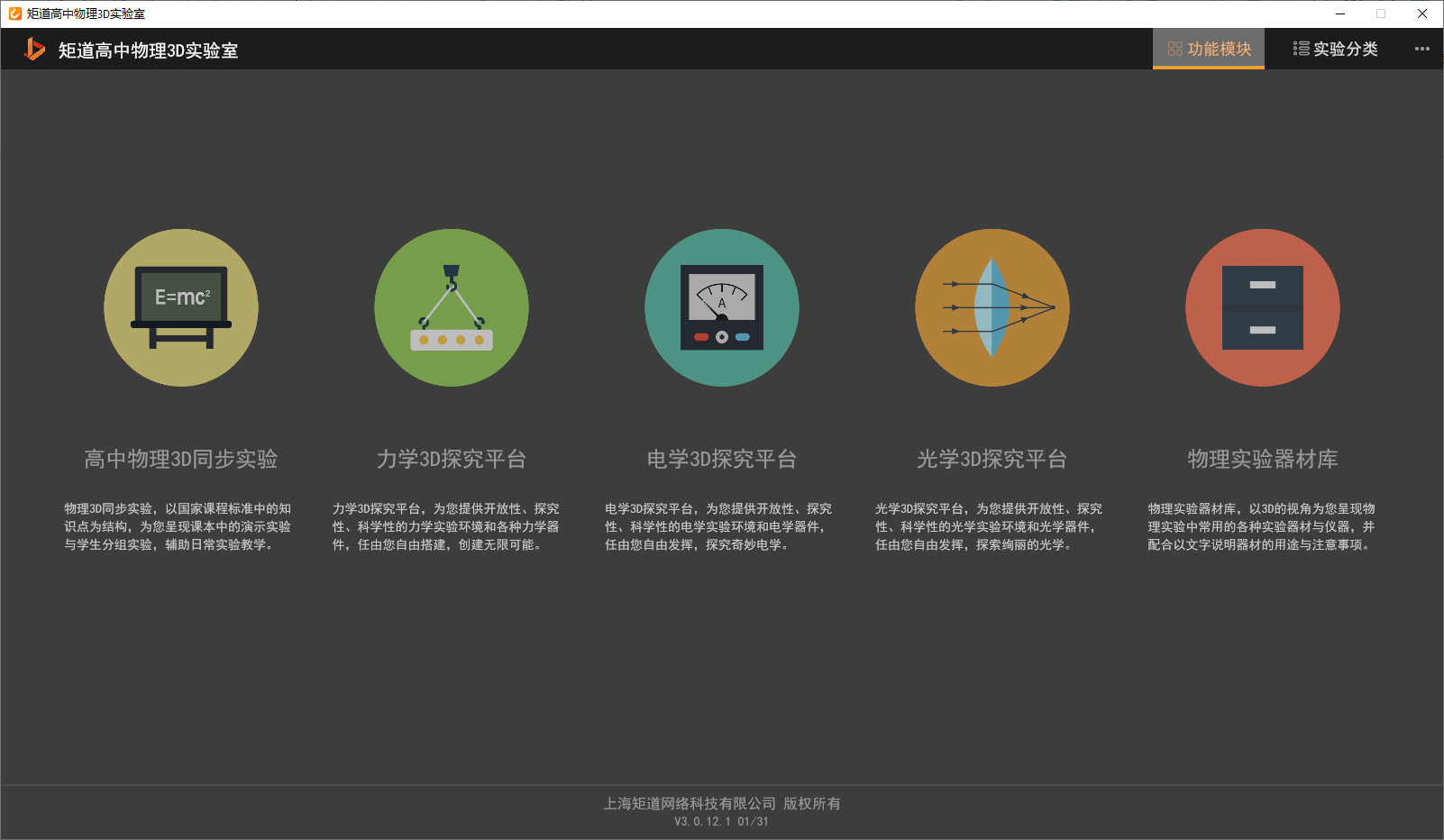Image resolution: width=1444 pixels, height=840 pixels.
Task: Open the cabinet equipment library icon
Action: [x=1263, y=307]
